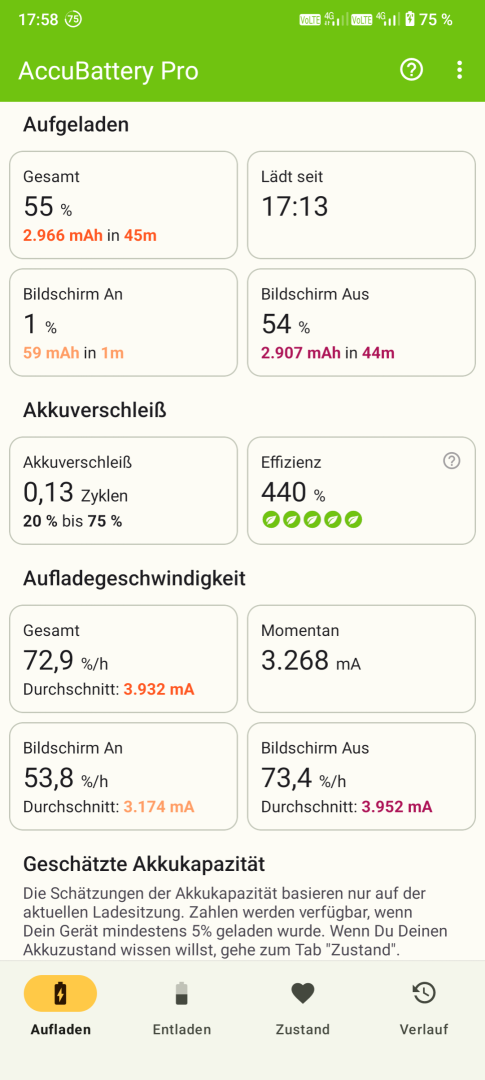Tap the Aufladen battery charging icon
The width and height of the screenshot is (485, 1080).
[x=61, y=993]
